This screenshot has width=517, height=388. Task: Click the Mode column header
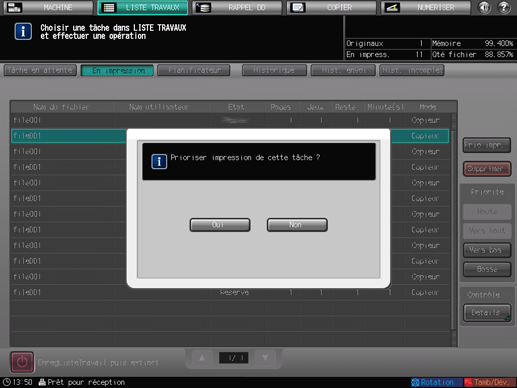[x=428, y=107]
